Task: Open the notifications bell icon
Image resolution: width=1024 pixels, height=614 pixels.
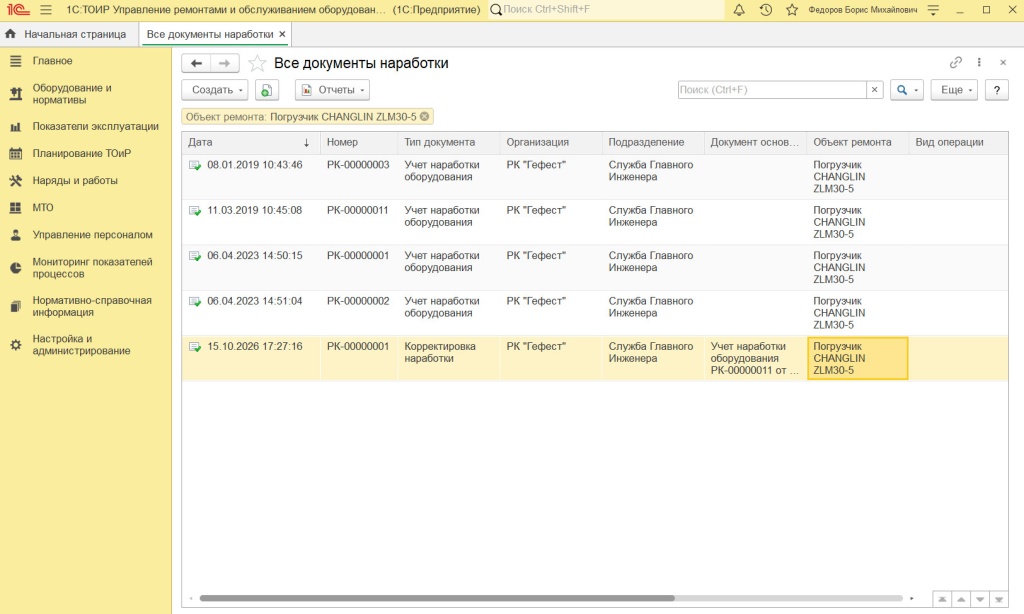Action: 739,10
